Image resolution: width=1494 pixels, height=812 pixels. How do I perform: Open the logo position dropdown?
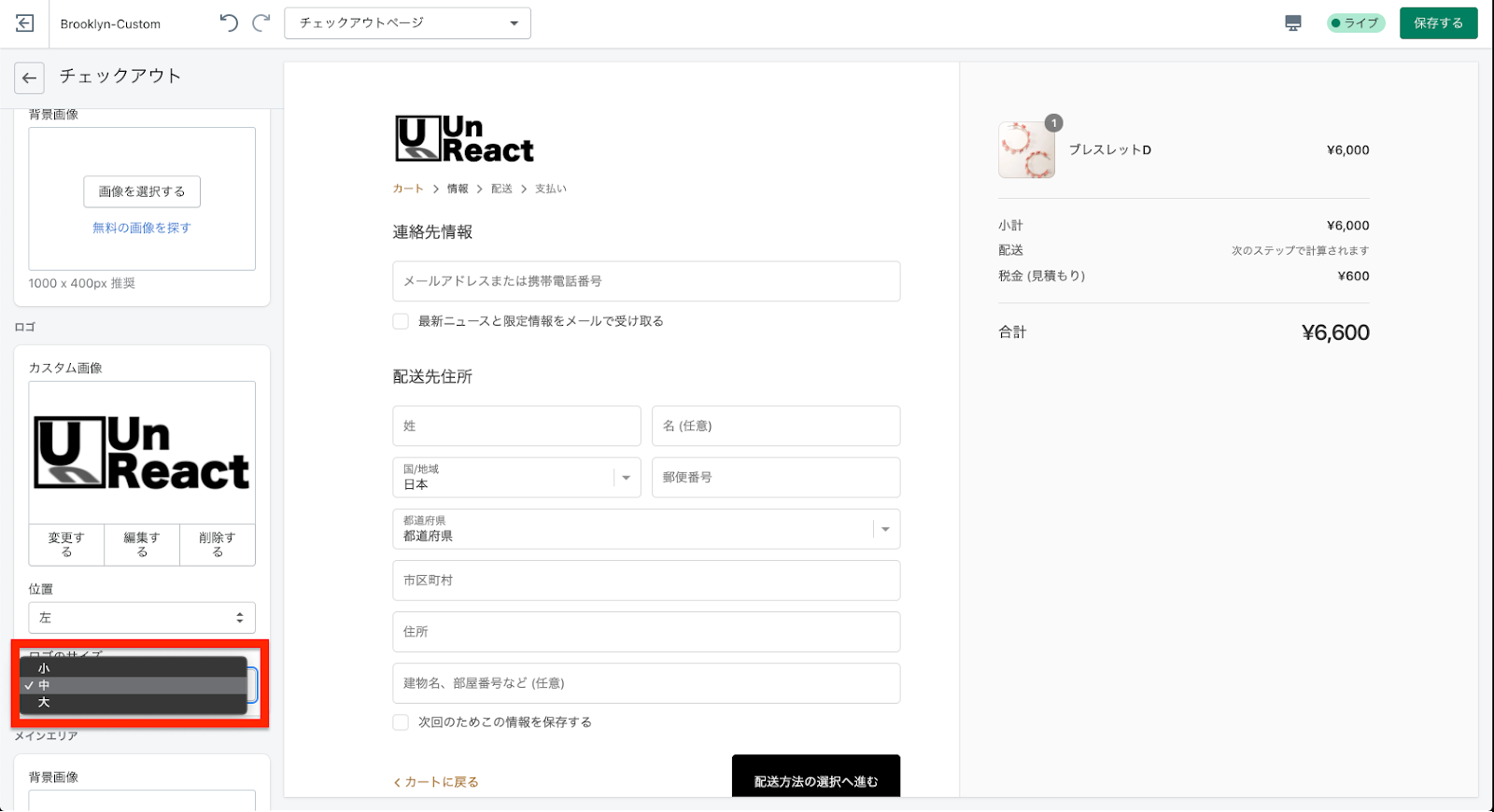point(142,618)
